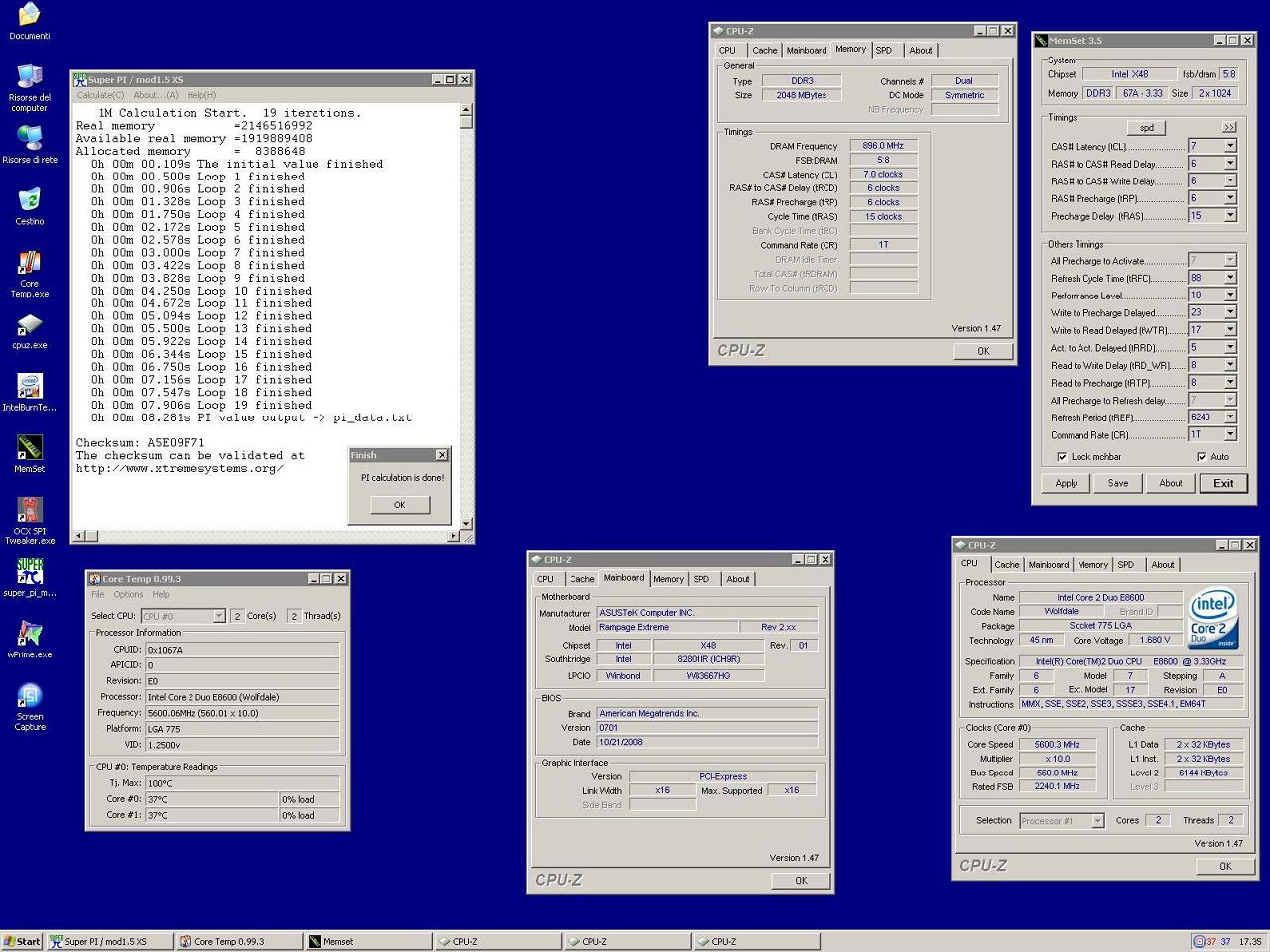Launch Core Temp.exe desktop icon
The width and height of the screenshot is (1270, 952).
click(x=29, y=274)
